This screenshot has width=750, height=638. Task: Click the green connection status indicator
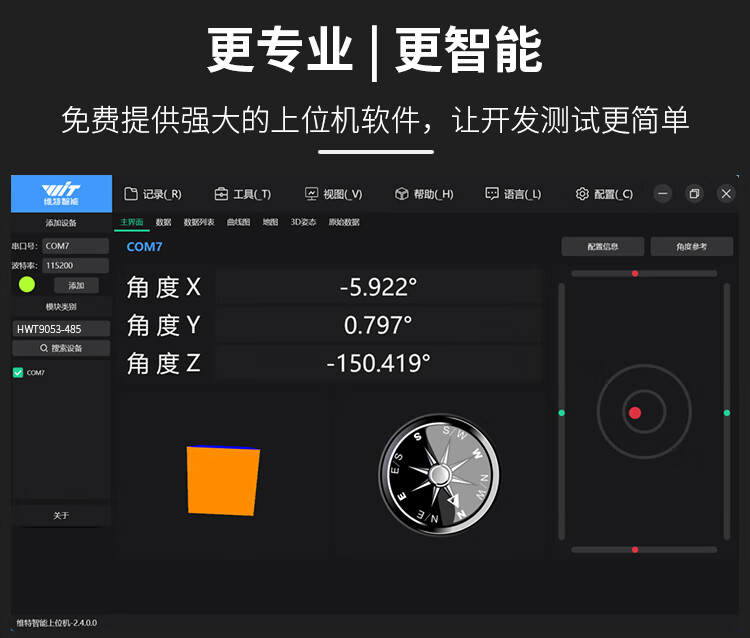tap(27, 285)
